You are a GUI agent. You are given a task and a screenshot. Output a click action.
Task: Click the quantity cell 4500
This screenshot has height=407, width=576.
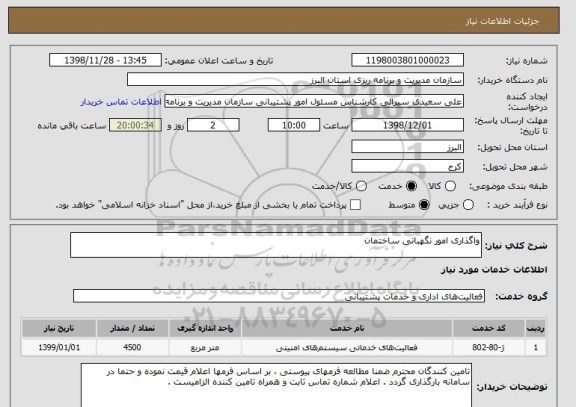point(132,347)
